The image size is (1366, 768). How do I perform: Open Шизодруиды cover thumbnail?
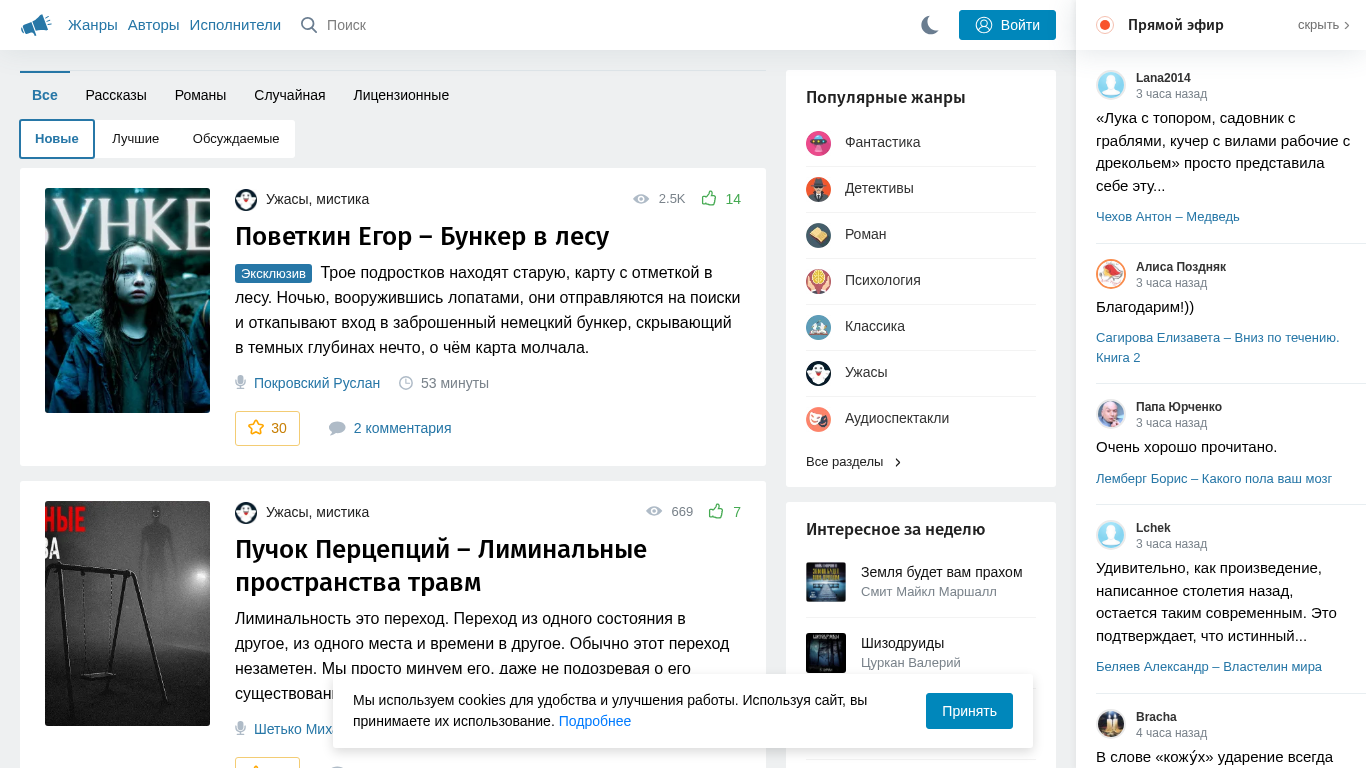click(x=826, y=653)
